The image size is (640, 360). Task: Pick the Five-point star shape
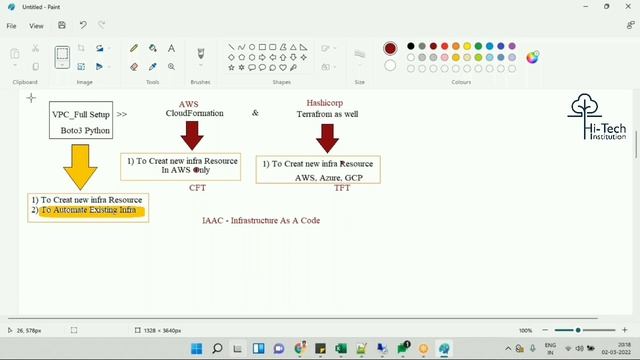click(231, 67)
